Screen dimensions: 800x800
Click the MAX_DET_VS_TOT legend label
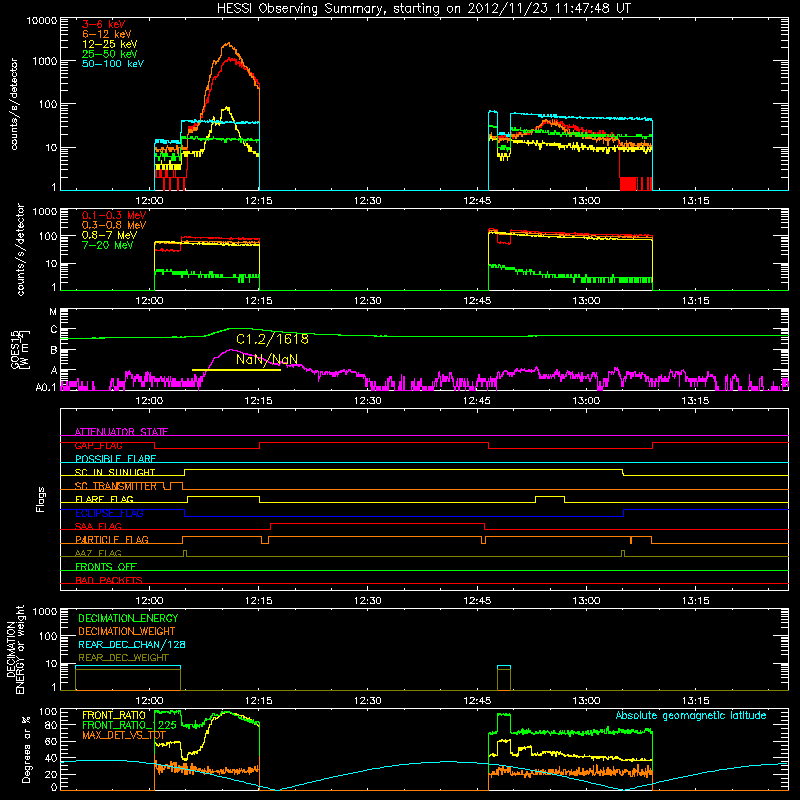[x=124, y=735]
